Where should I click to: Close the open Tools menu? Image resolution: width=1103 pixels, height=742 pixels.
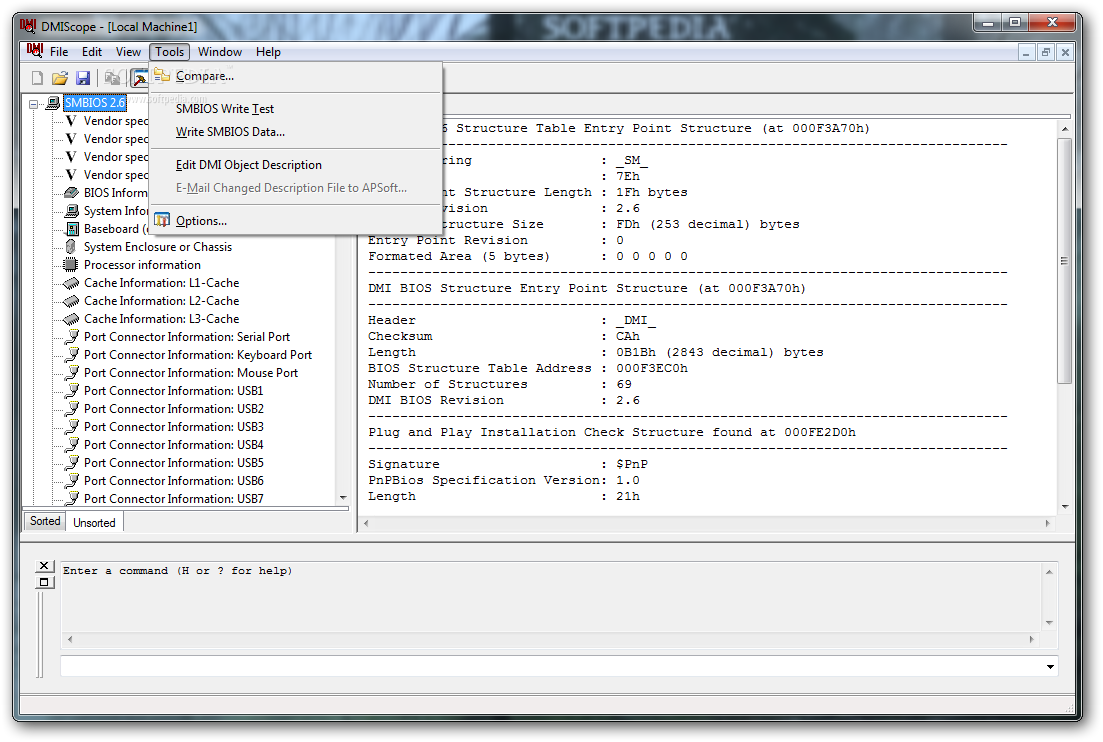[170, 51]
